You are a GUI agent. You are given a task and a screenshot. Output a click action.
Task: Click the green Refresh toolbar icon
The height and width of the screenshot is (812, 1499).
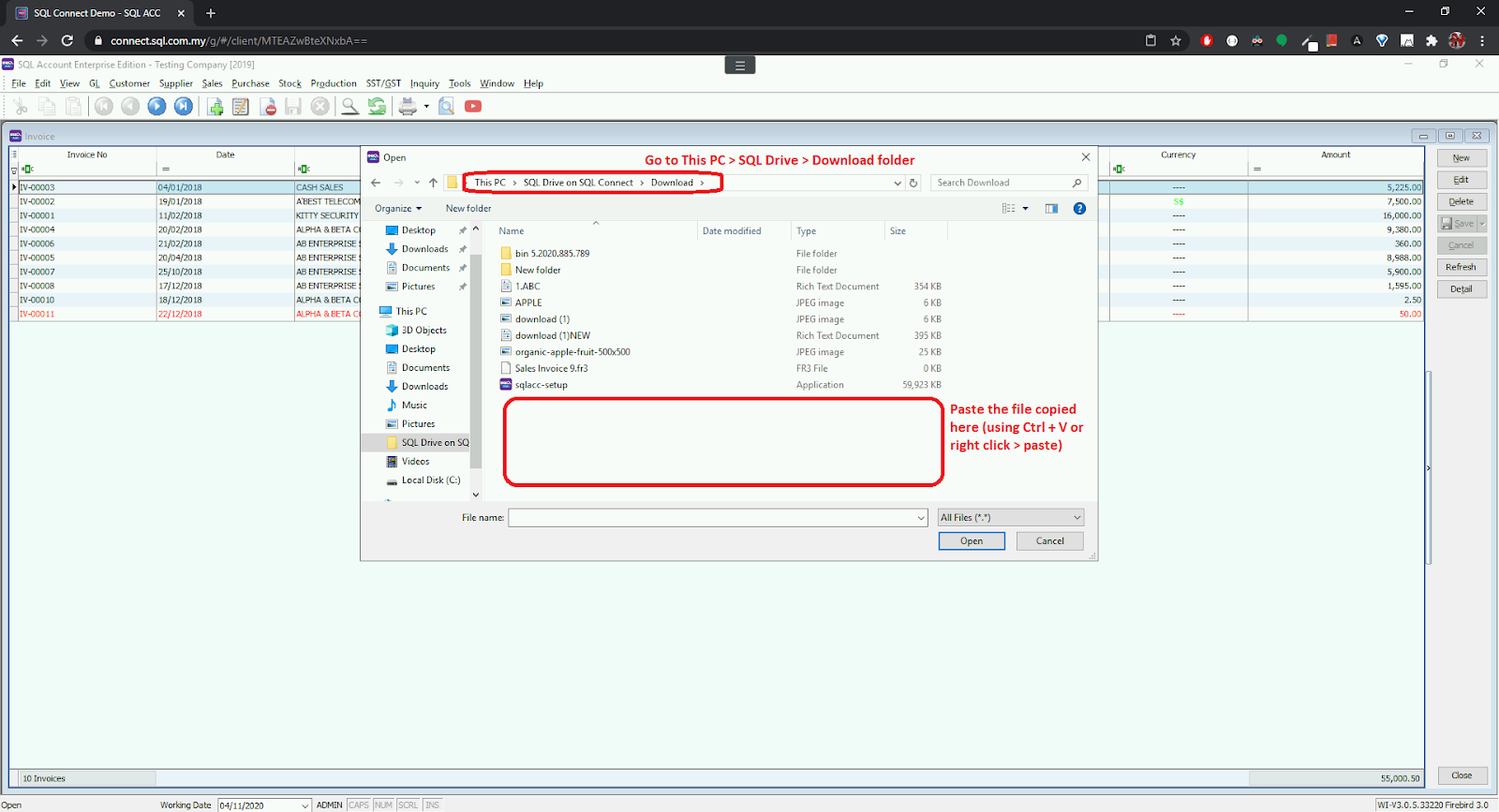[377, 107]
